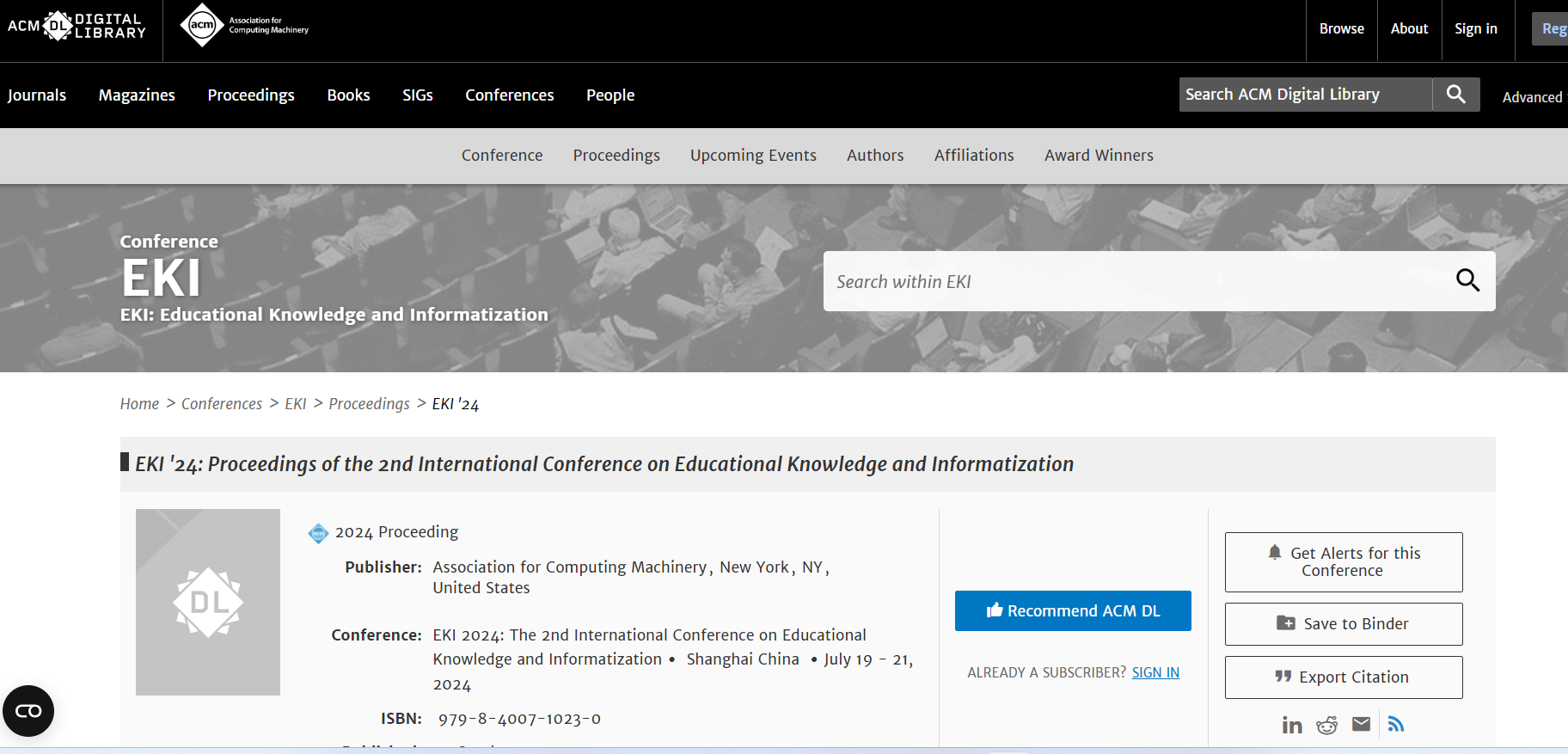Image resolution: width=1568 pixels, height=754 pixels.
Task: Click the EKI '24 proceedings title heading
Action: click(604, 464)
